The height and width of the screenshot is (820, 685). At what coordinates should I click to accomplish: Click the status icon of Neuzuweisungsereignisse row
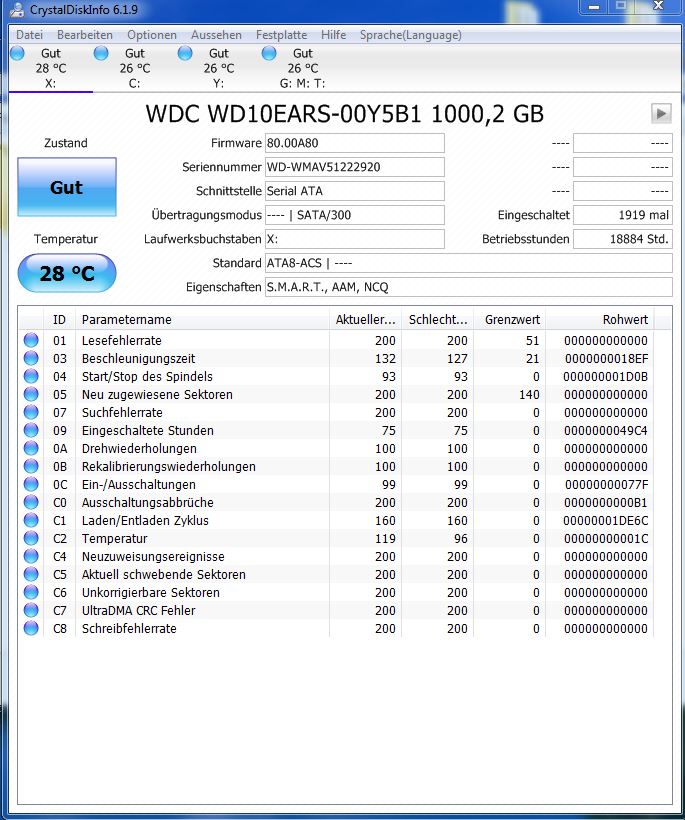click(x=31, y=556)
